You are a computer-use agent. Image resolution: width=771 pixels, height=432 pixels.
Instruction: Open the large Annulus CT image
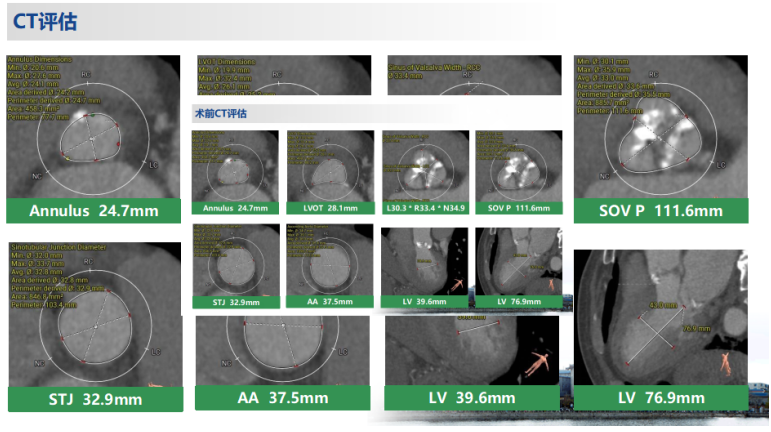(93, 127)
